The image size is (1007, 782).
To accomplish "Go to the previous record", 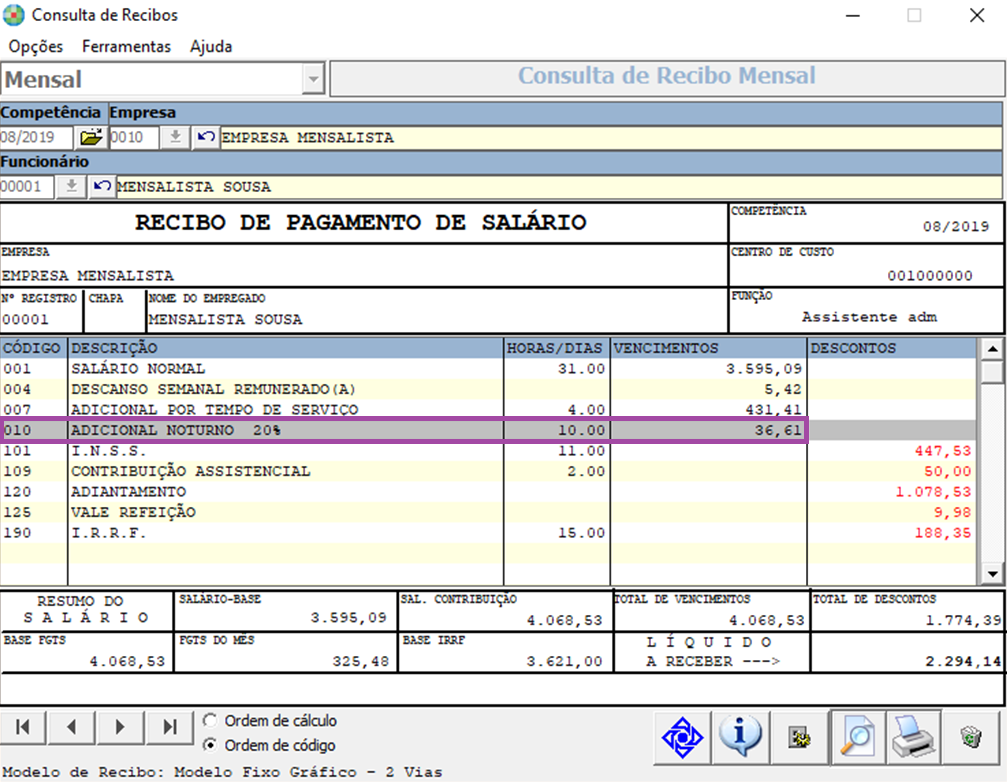I will (x=71, y=727).
